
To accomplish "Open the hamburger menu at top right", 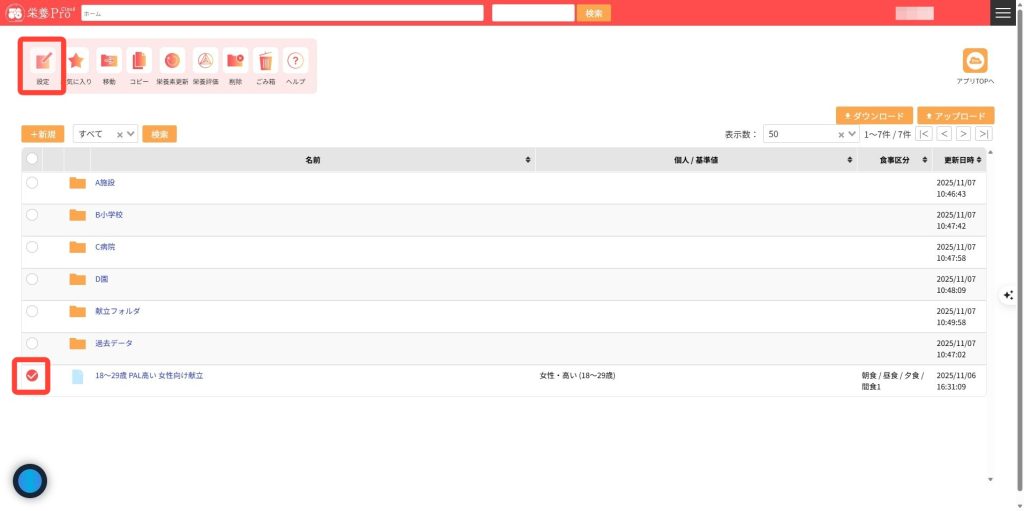I will (x=1003, y=13).
